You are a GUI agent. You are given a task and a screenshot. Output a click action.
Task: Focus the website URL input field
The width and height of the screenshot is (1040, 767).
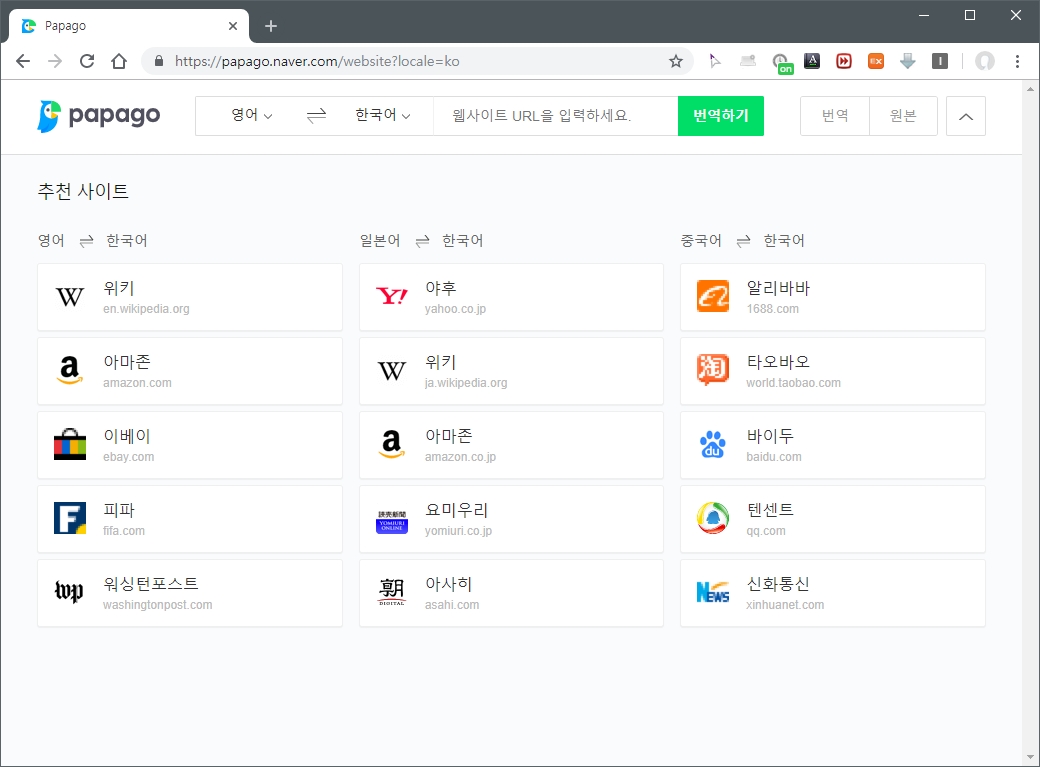pos(556,116)
